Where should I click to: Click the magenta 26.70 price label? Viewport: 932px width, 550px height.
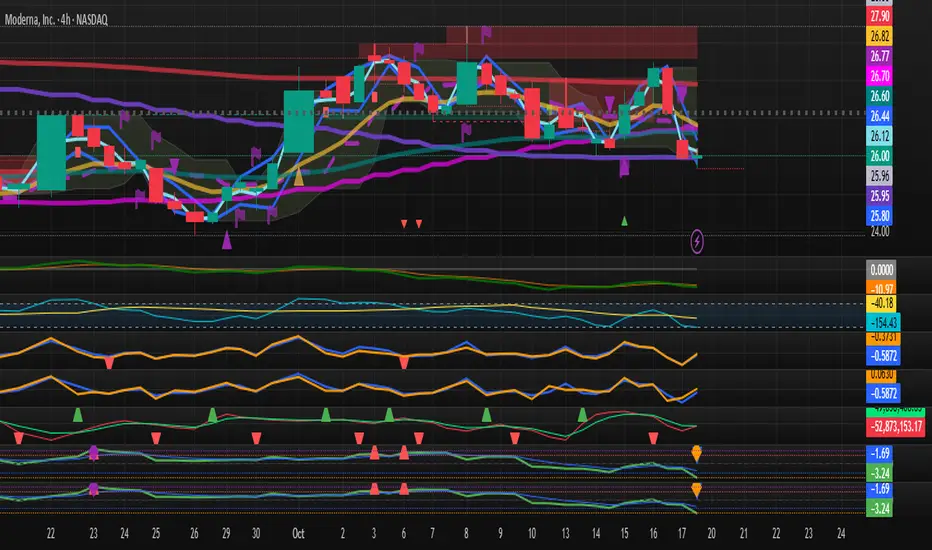pyautogui.click(x=880, y=76)
